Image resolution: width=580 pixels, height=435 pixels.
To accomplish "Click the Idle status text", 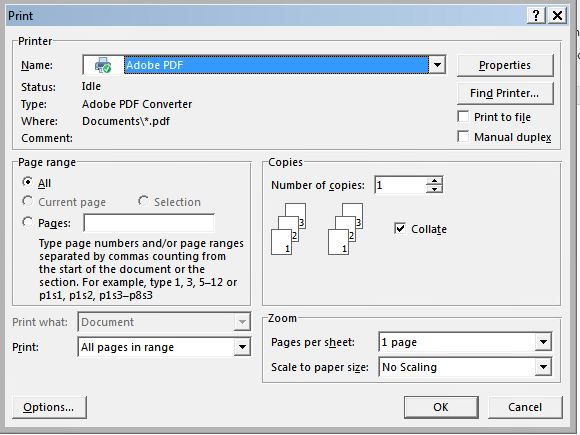I will click(x=91, y=86).
